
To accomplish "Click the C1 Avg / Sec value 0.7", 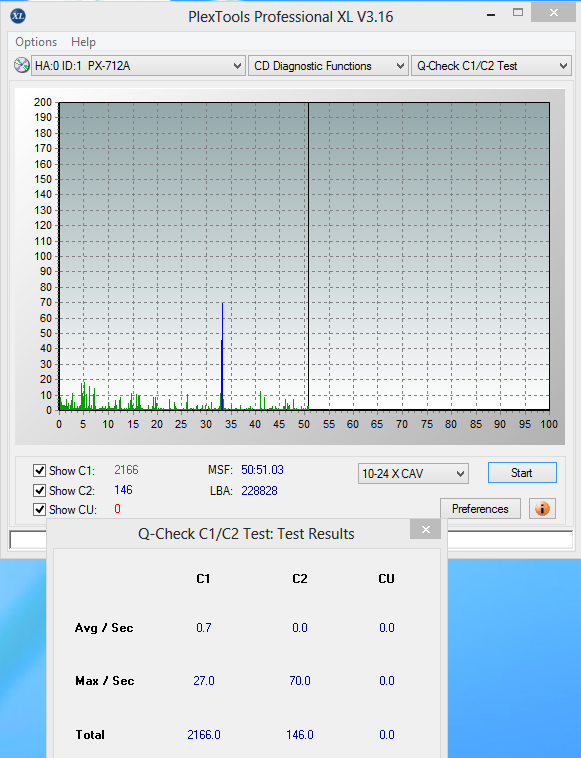I will click(x=203, y=627).
